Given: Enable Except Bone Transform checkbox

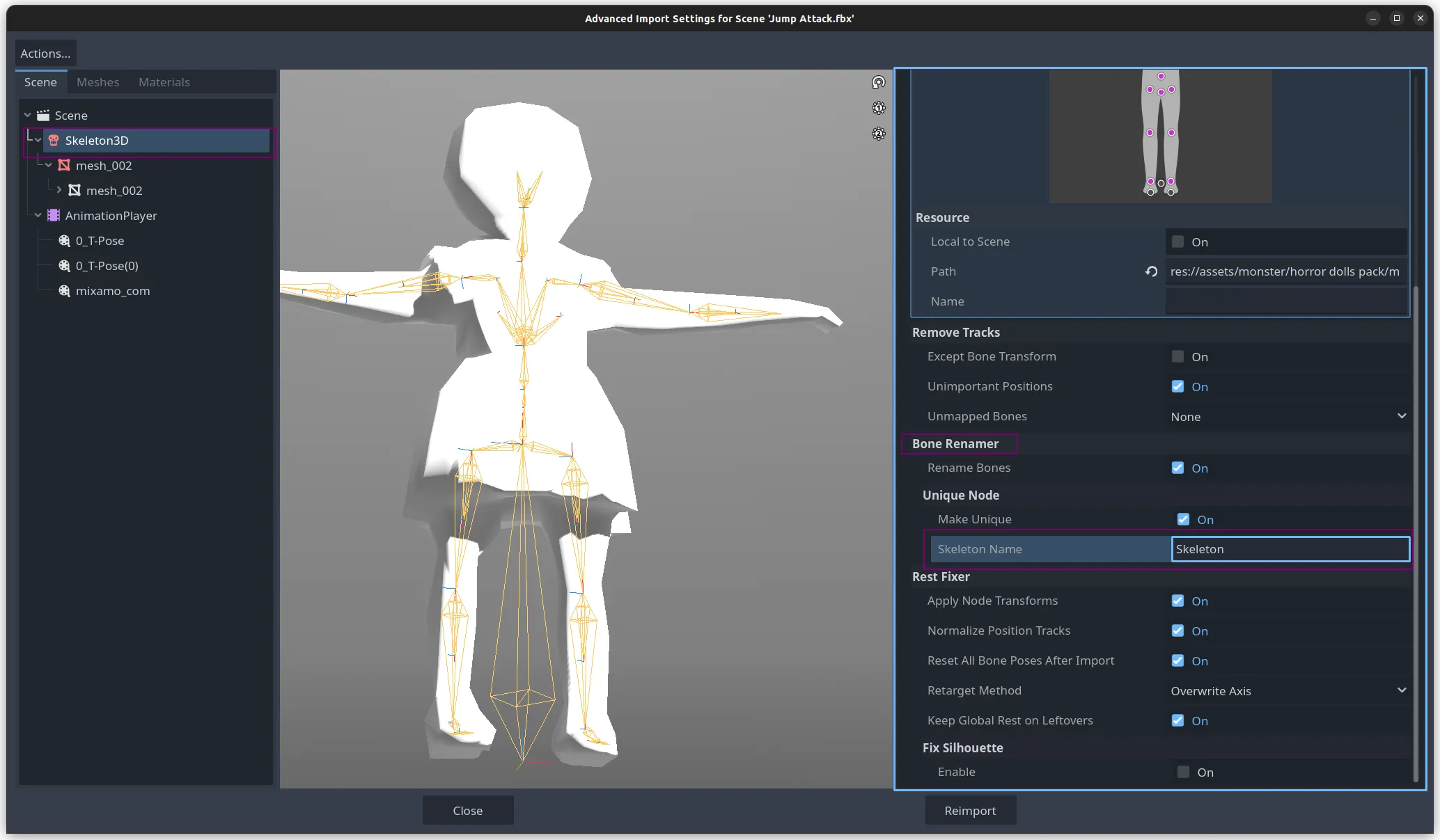Looking at the screenshot, I should (1177, 357).
